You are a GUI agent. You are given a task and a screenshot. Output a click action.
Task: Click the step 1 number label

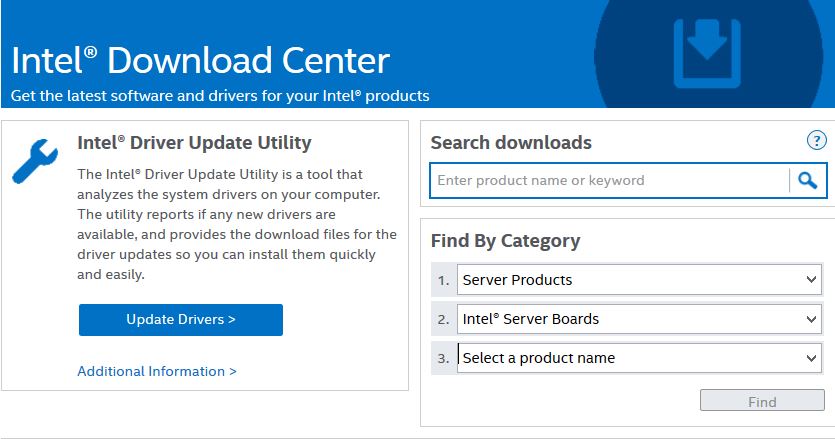444,280
